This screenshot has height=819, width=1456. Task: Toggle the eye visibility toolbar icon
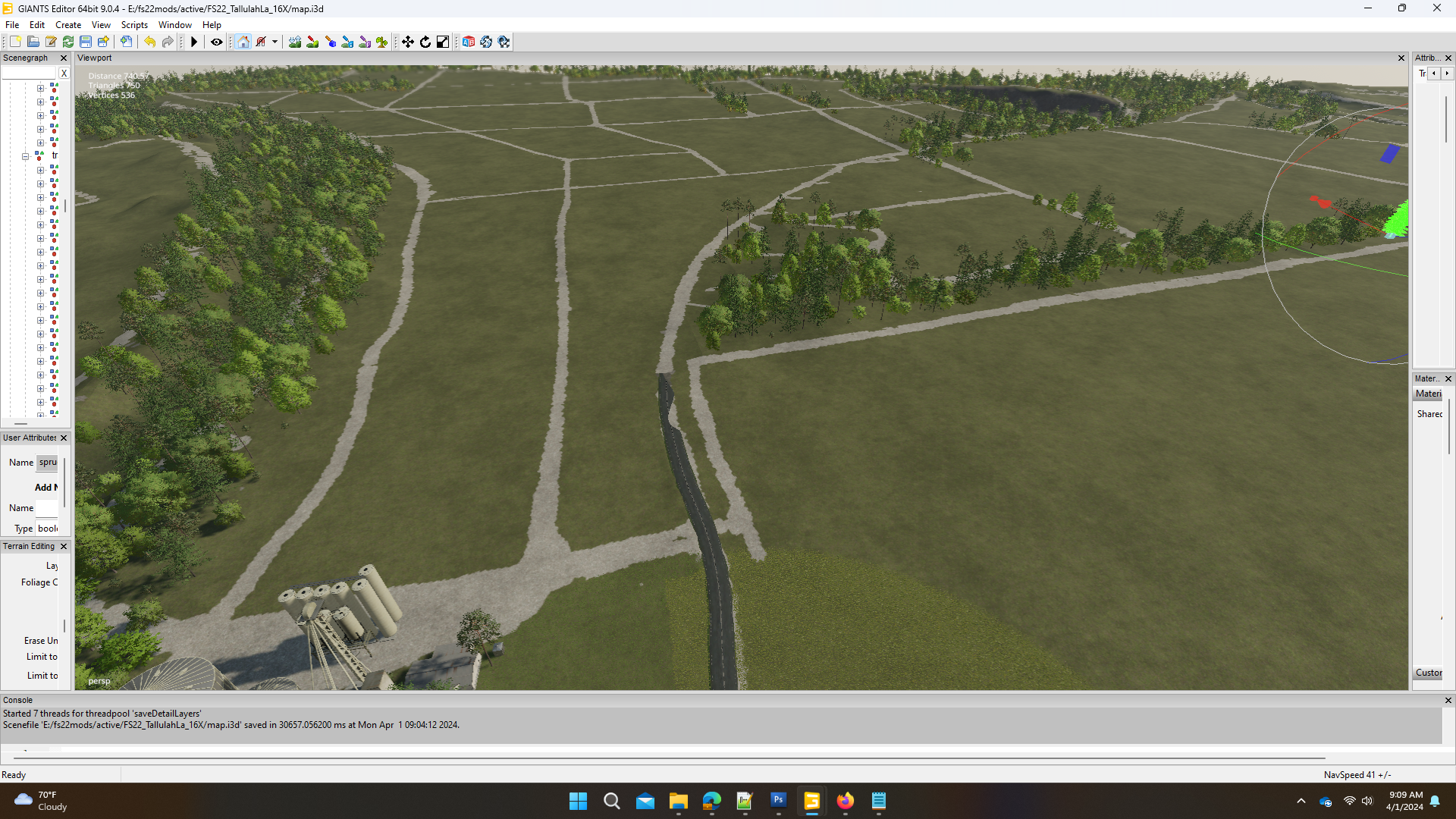coord(217,42)
